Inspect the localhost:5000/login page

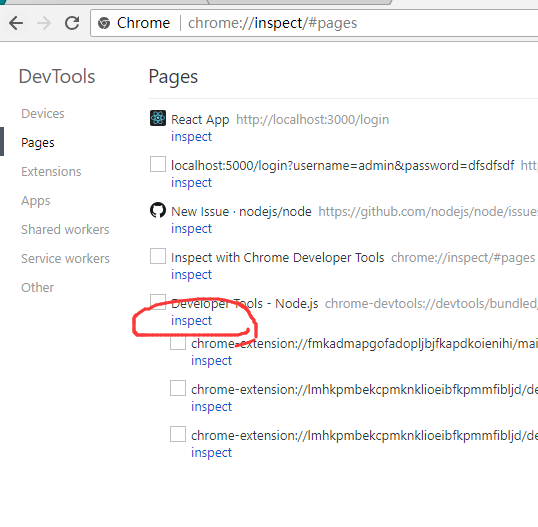(191, 183)
